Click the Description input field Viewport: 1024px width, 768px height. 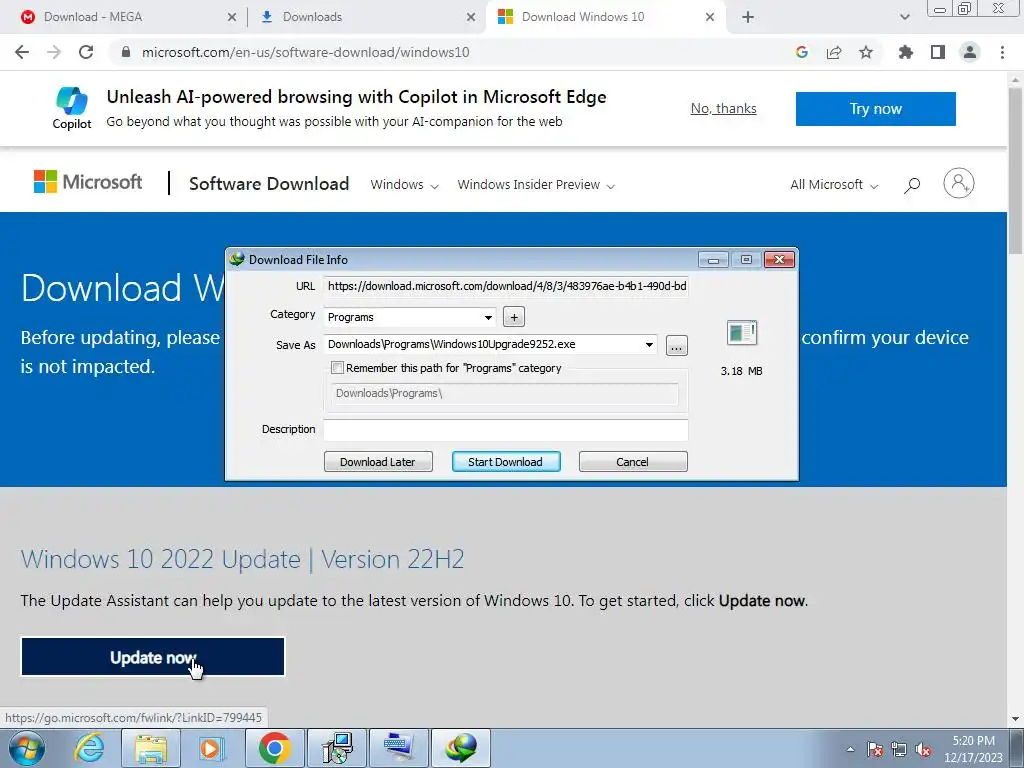click(x=506, y=430)
